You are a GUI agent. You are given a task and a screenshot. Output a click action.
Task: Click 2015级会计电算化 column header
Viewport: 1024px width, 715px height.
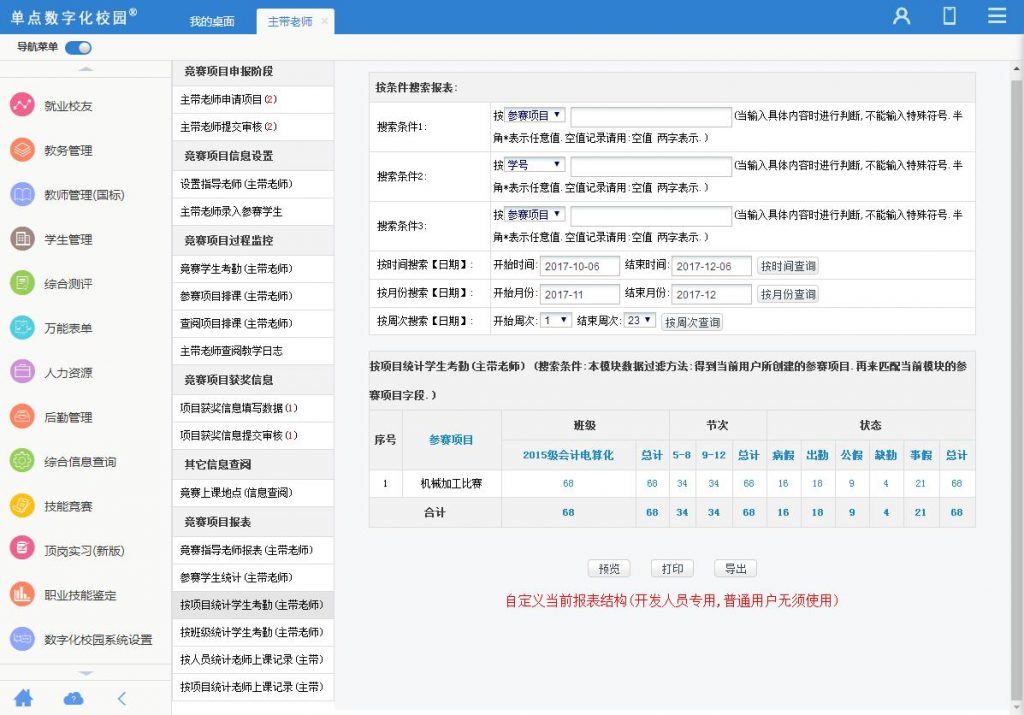tap(568, 455)
